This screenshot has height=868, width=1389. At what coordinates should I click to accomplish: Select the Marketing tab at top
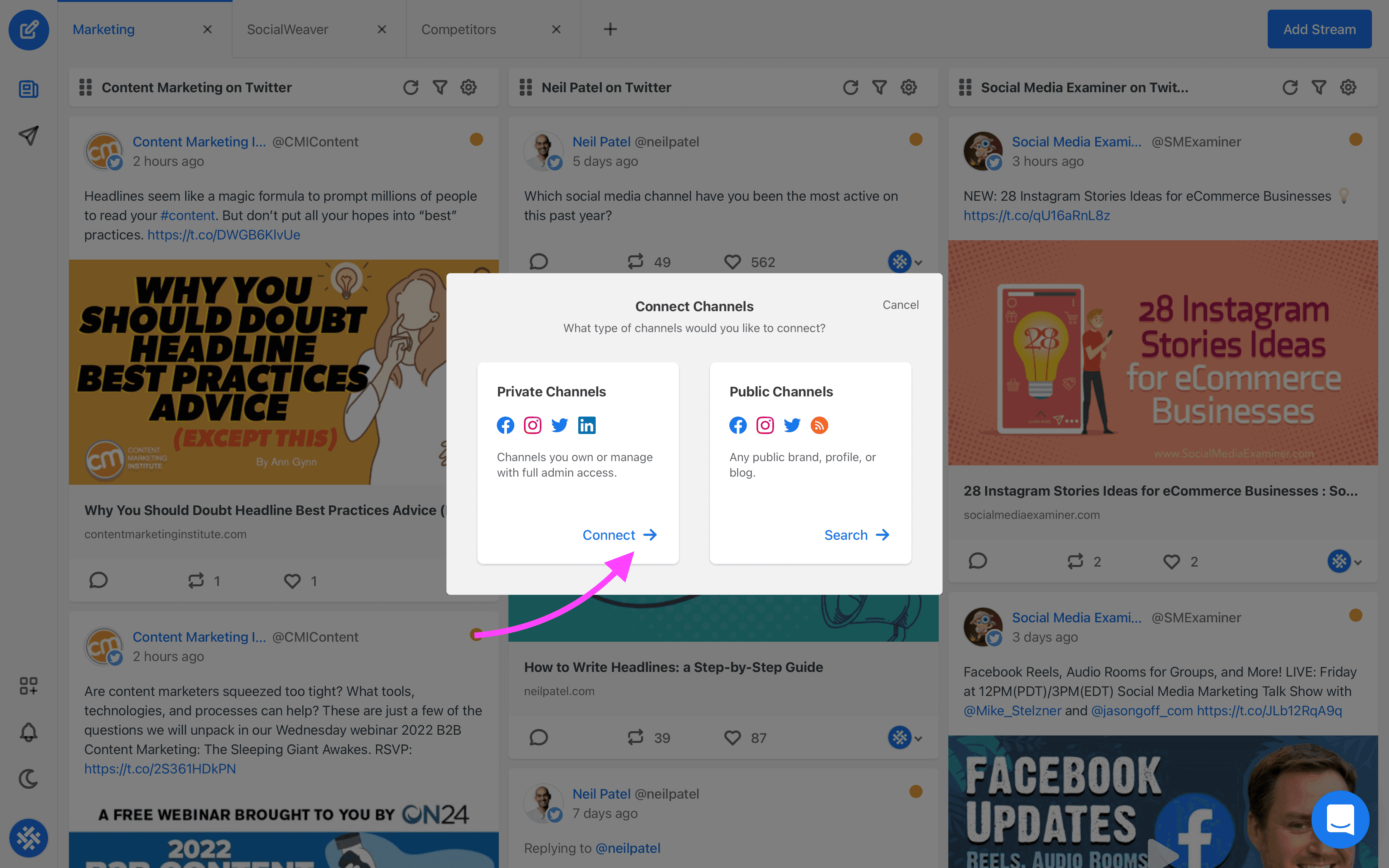[104, 29]
